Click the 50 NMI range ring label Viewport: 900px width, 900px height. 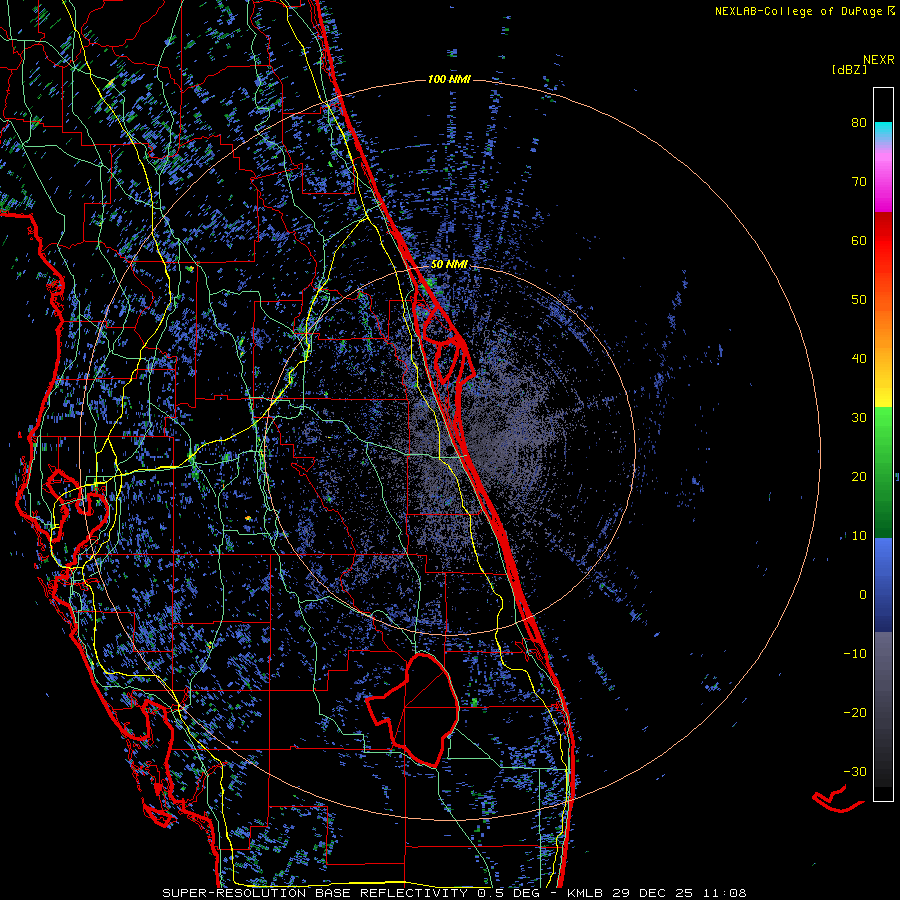[449, 265]
